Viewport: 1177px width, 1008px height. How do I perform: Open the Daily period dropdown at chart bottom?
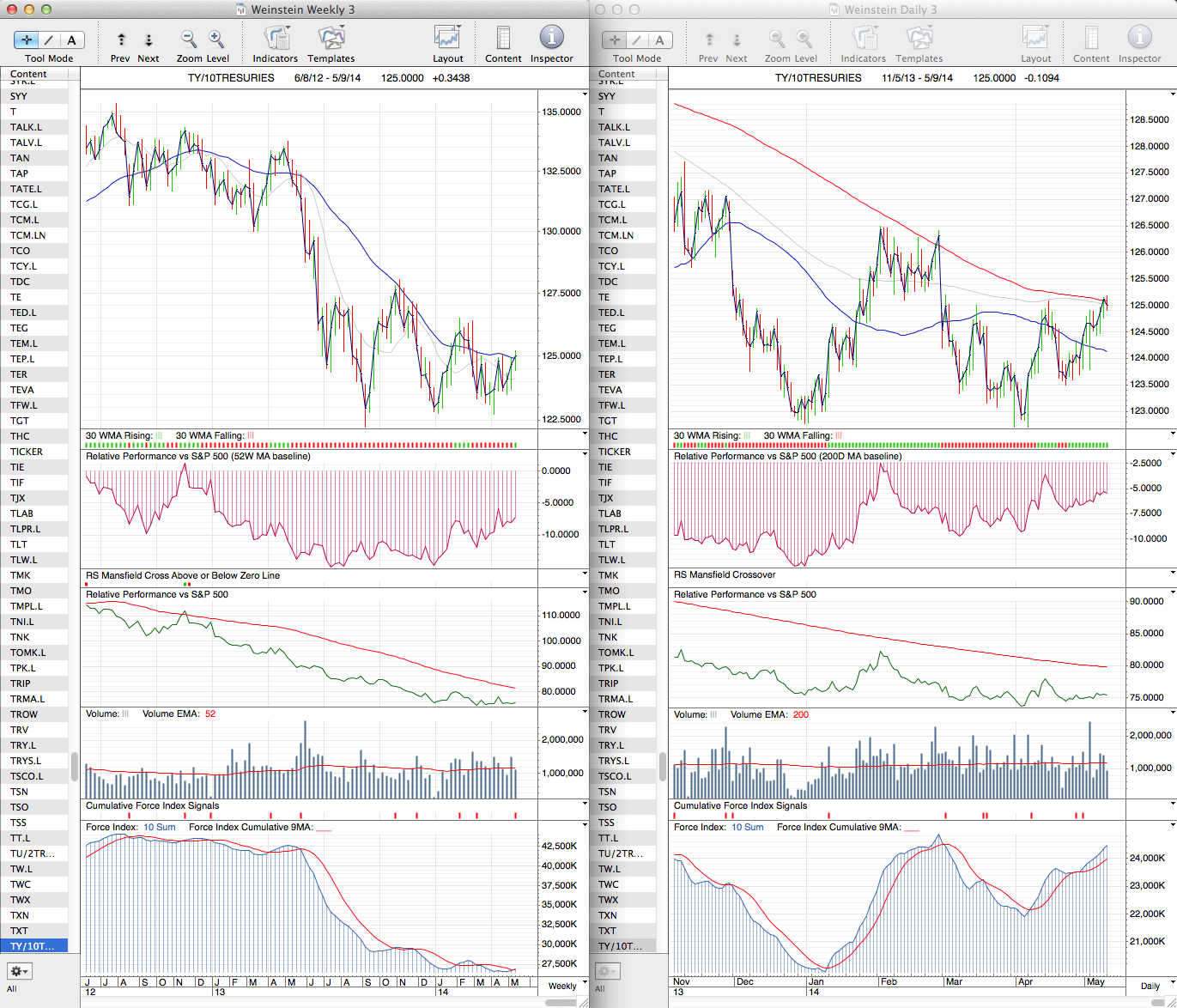(x=1155, y=986)
